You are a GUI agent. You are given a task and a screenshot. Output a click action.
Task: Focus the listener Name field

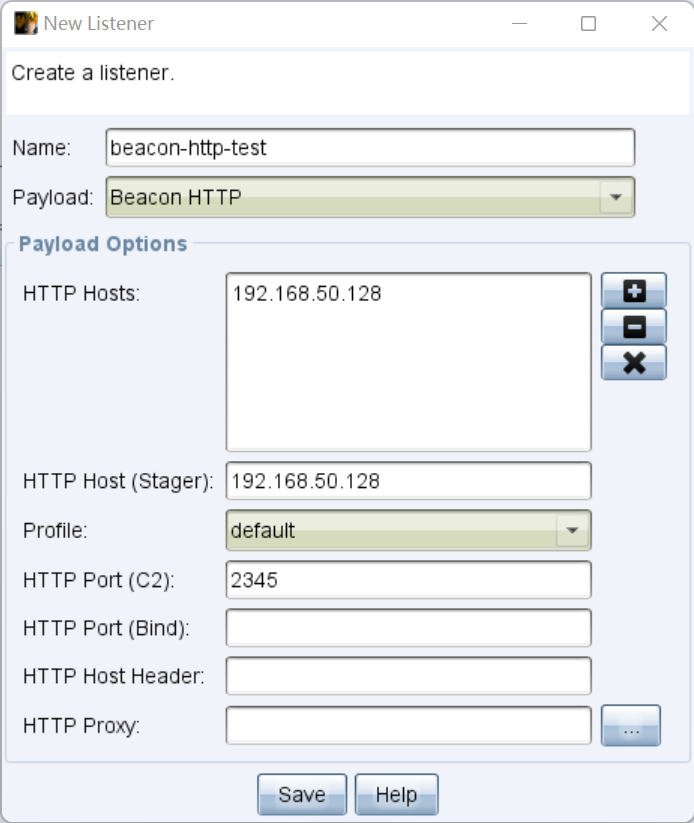[369, 148]
